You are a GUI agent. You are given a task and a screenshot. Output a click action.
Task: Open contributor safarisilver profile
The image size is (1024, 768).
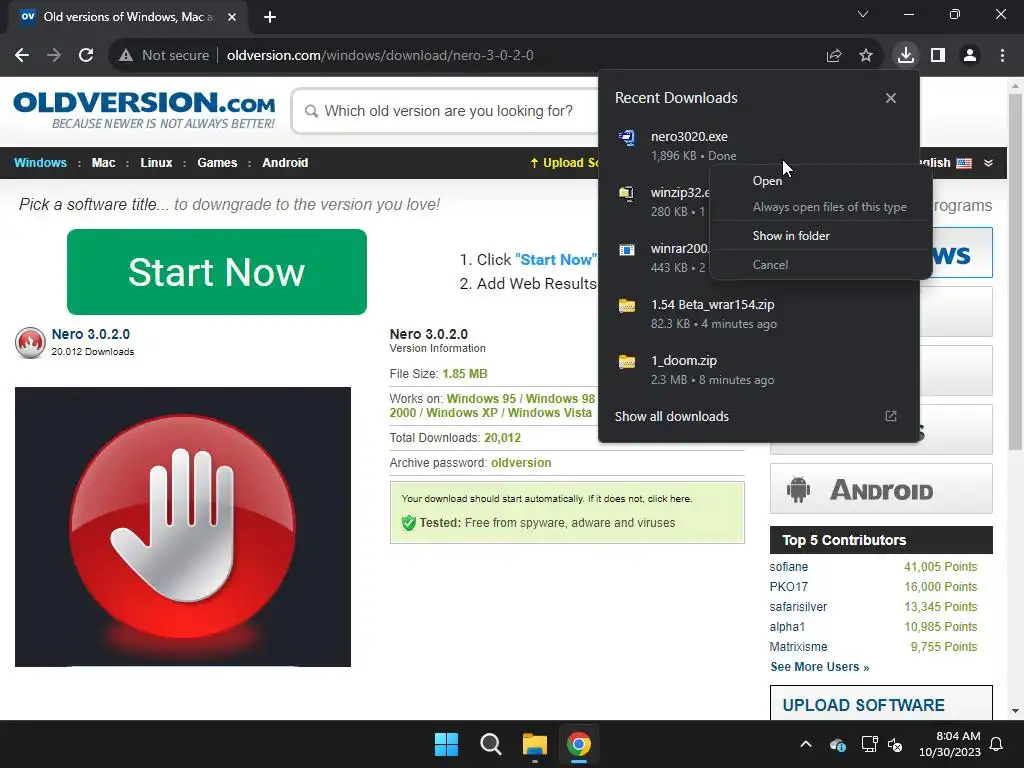(x=798, y=607)
